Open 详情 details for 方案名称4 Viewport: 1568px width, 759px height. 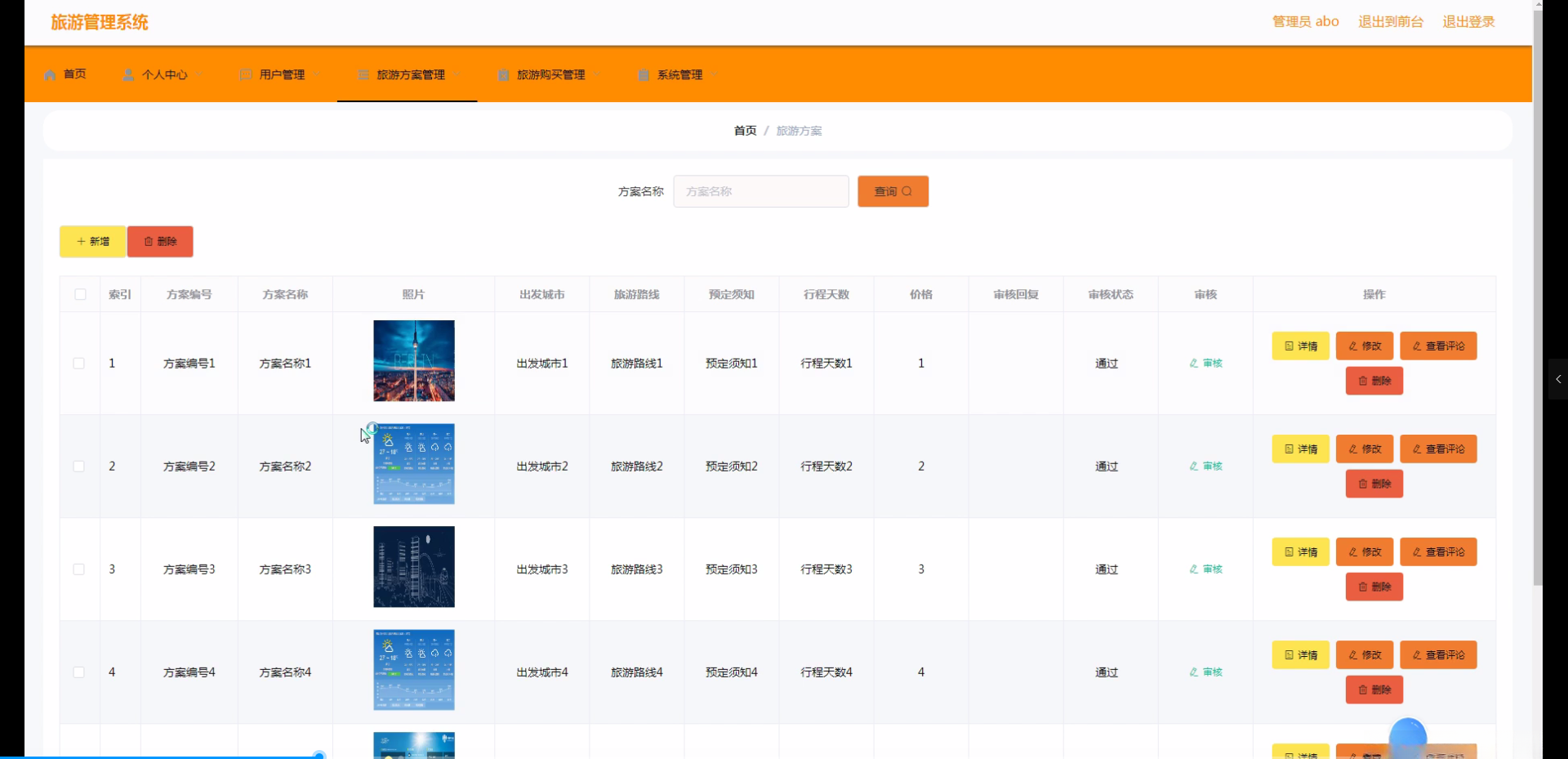click(1301, 655)
